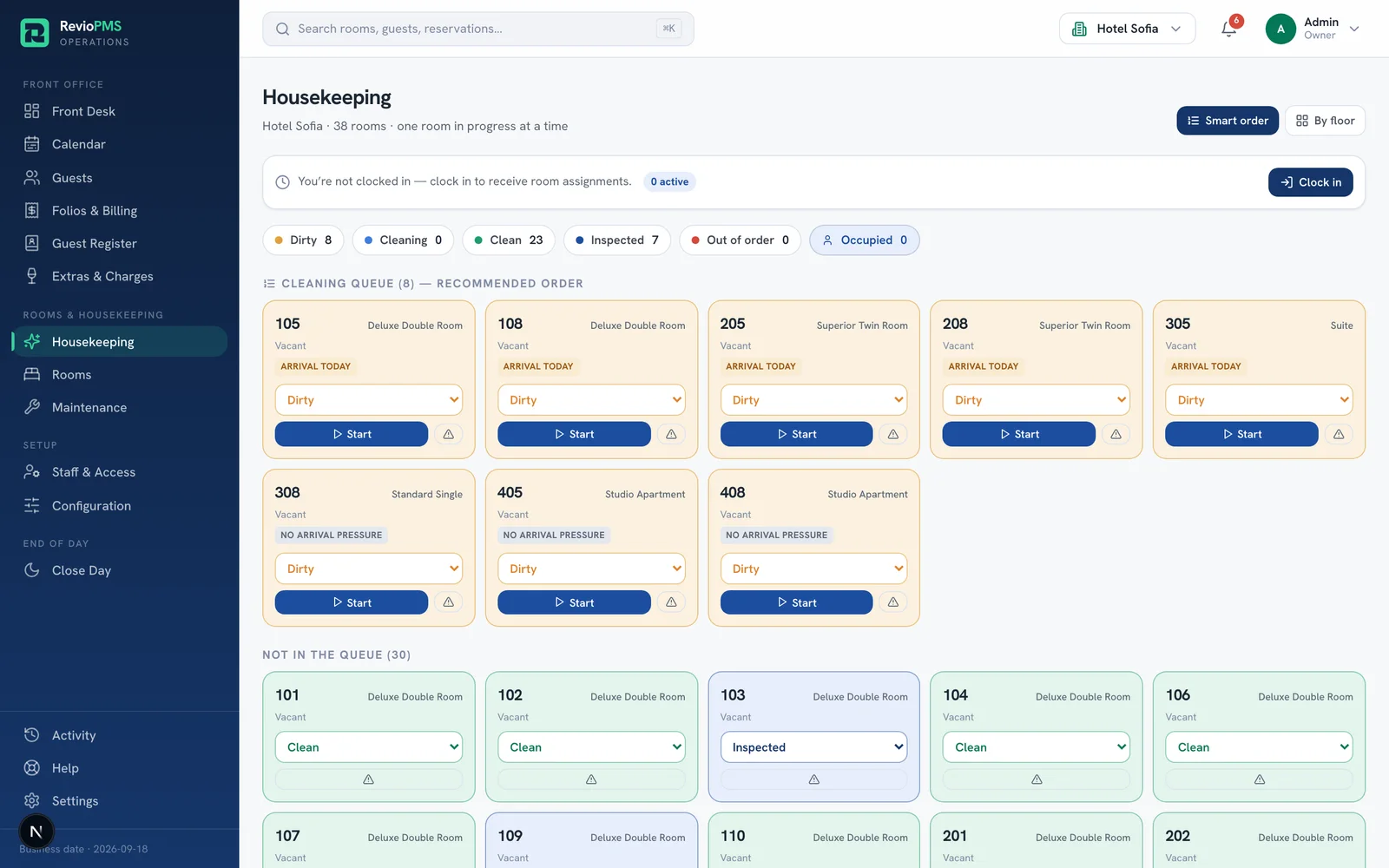Start cleaning room 208
The image size is (1389, 868).
1019,434
